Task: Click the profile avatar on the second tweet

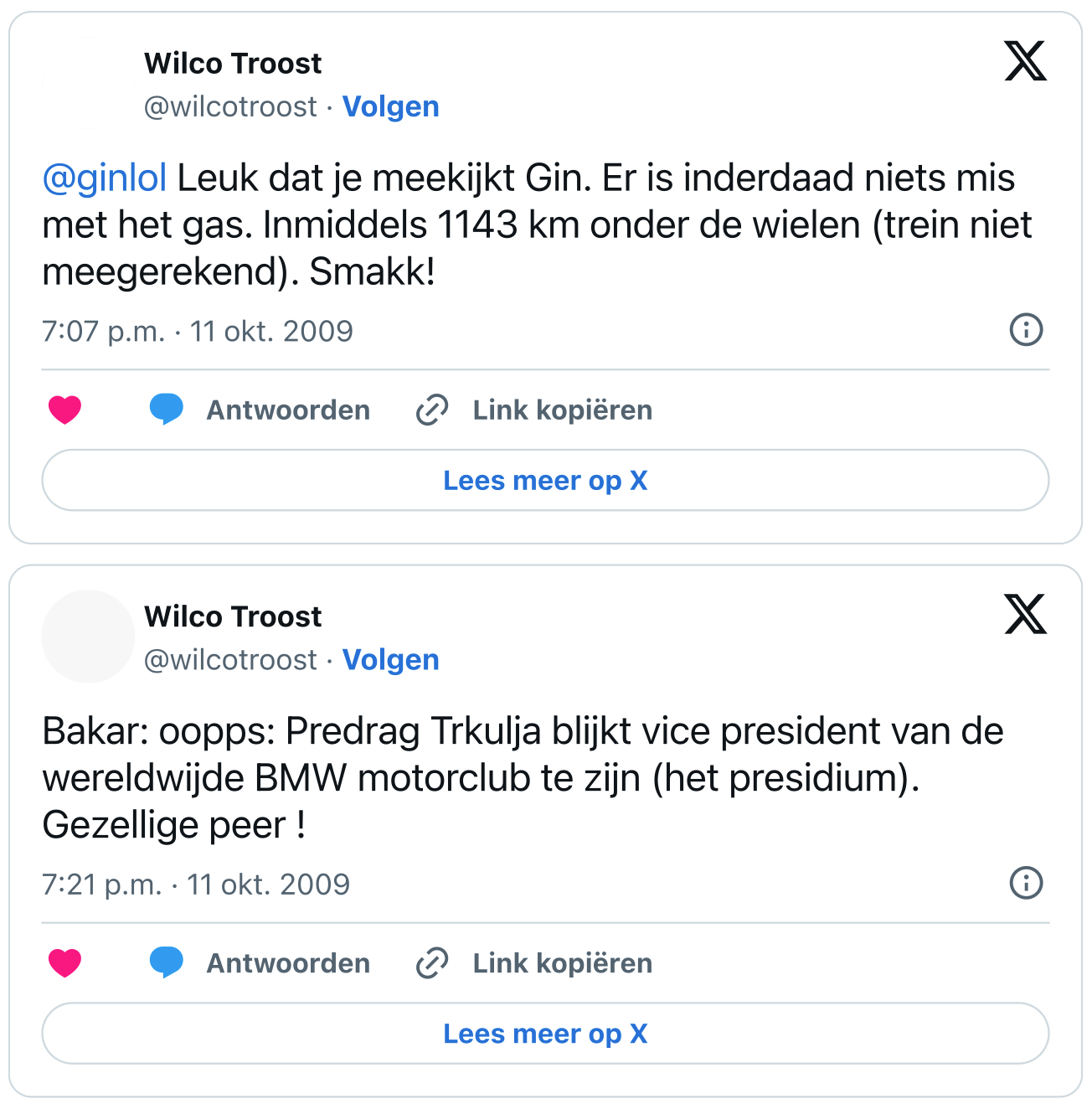Action: (88, 636)
